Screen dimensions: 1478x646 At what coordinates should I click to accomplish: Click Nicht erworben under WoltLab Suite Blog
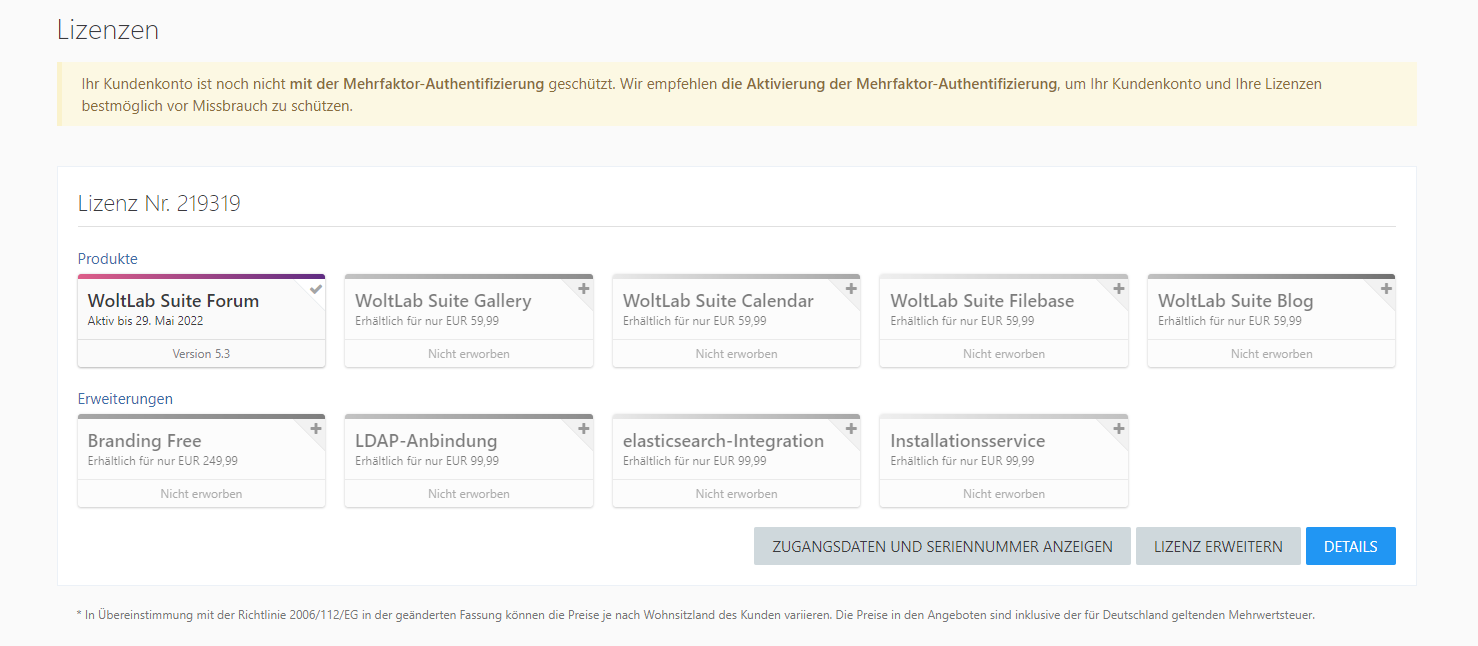coord(1271,354)
